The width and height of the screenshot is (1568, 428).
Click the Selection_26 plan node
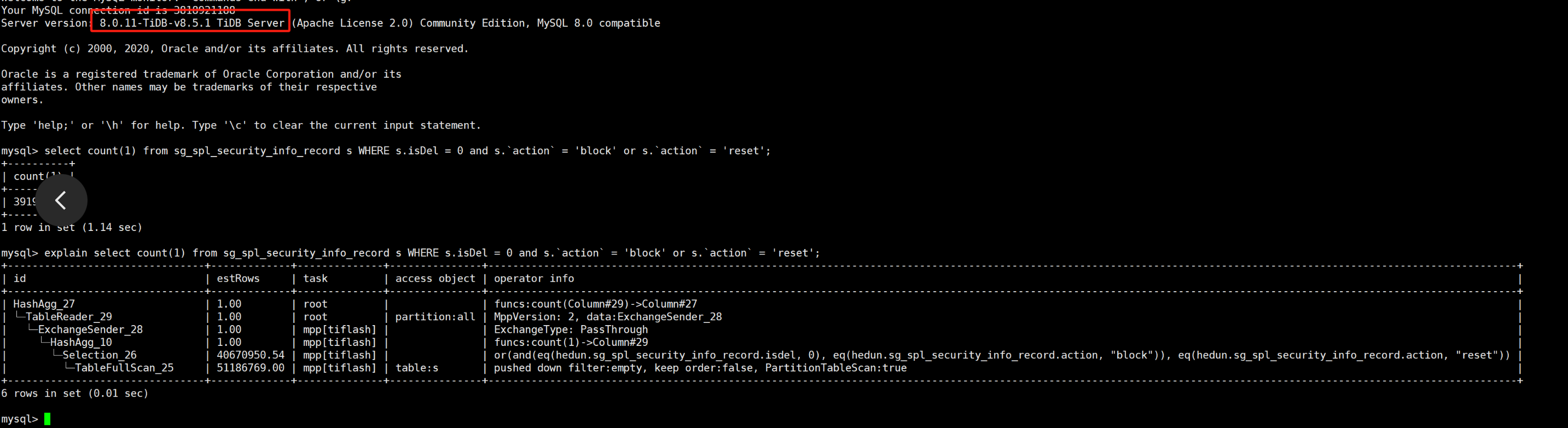coord(99,355)
